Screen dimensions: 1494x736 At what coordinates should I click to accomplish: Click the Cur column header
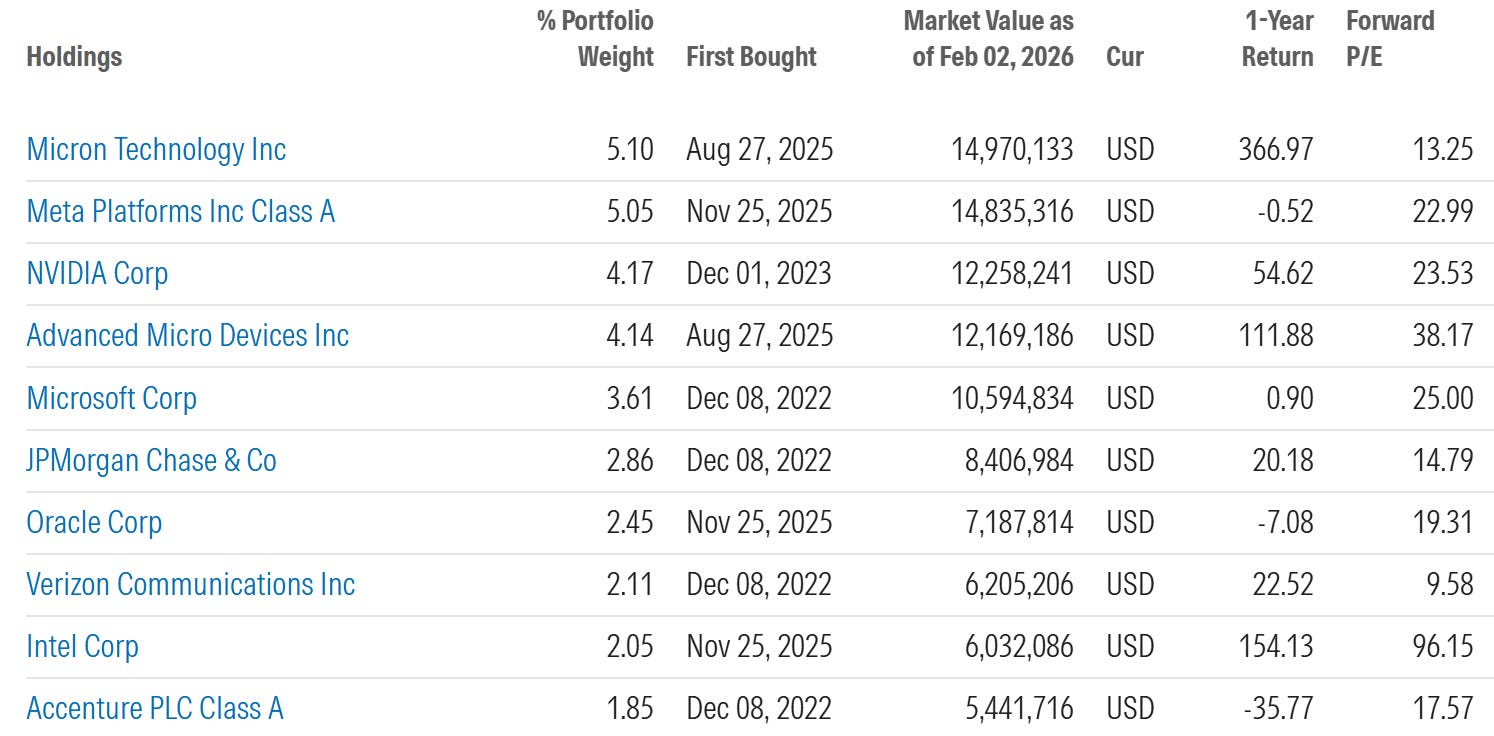(x=1125, y=57)
